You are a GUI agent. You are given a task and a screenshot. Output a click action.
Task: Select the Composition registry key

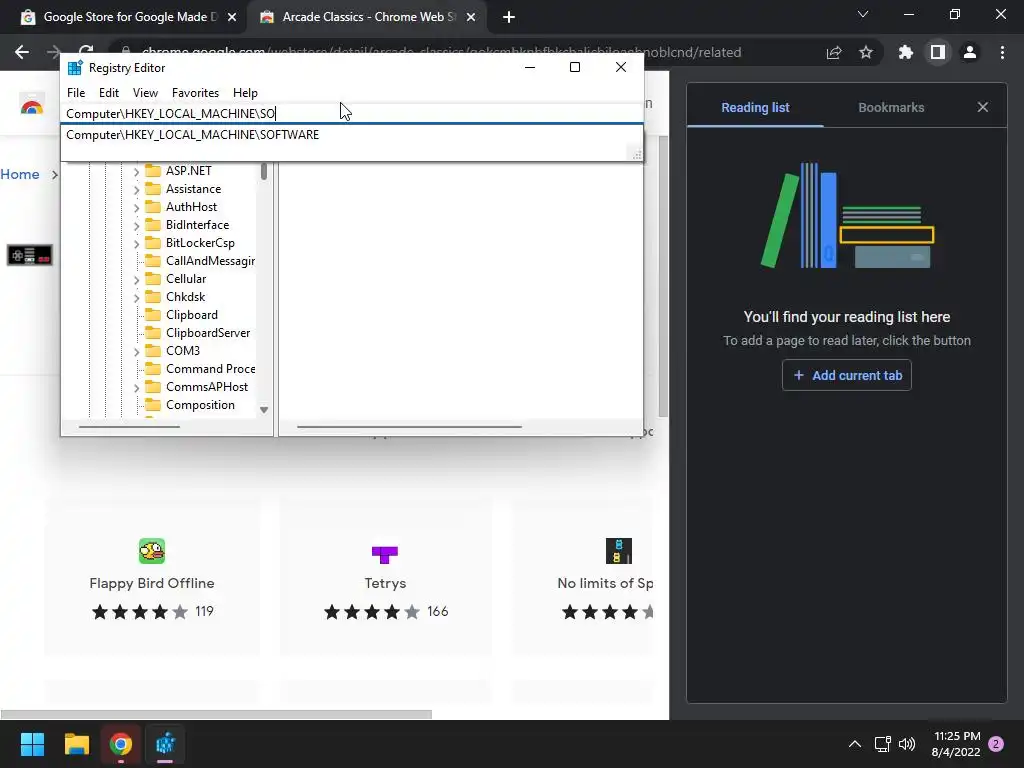click(x=200, y=405)
